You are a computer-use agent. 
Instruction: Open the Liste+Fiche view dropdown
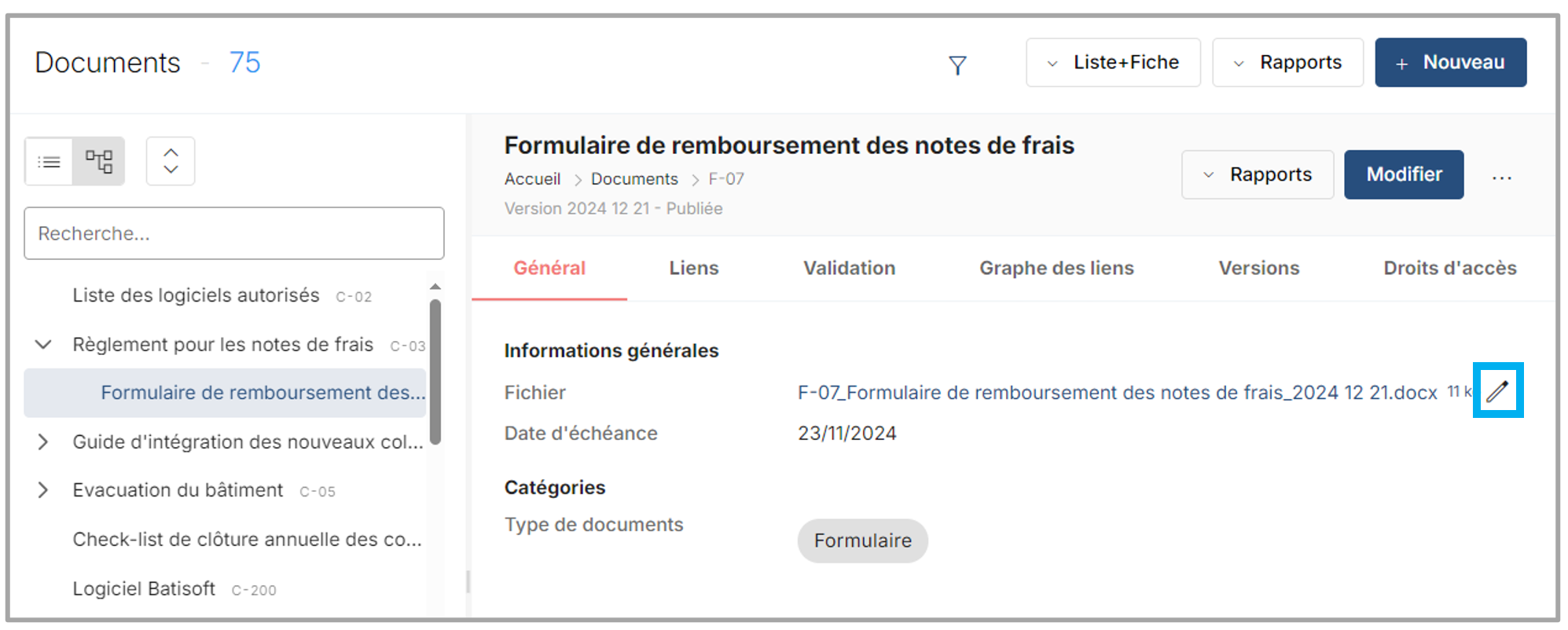(1112, 63)
